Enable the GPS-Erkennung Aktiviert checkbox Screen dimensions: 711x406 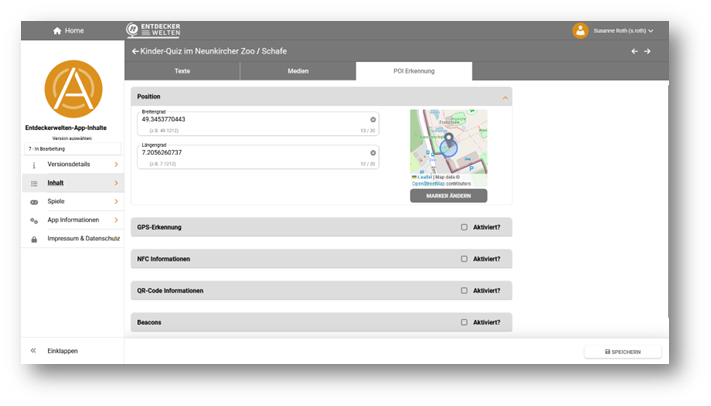[x=464, y=227]
